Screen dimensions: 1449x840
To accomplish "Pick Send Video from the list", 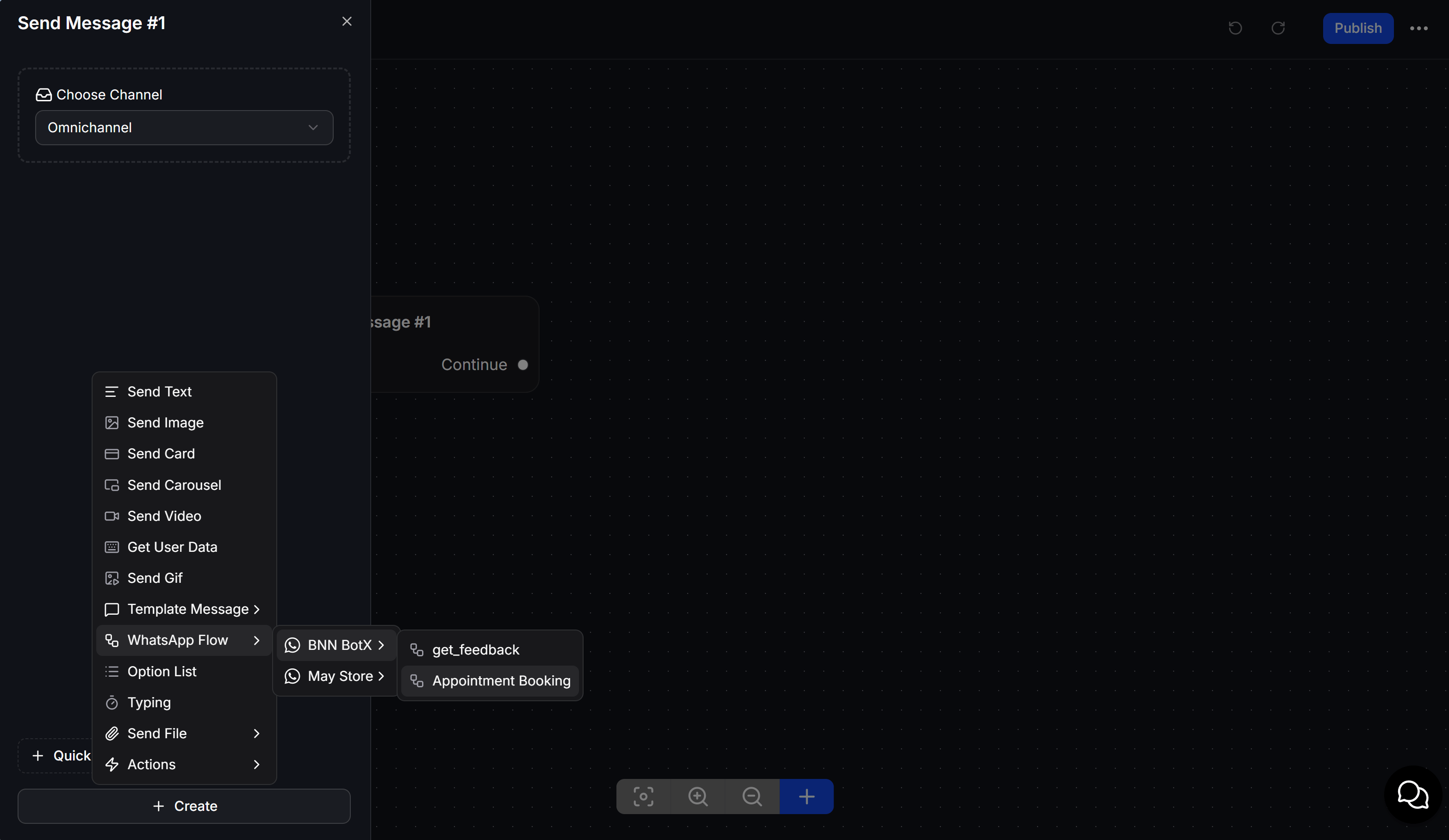I will pos(184,516).
